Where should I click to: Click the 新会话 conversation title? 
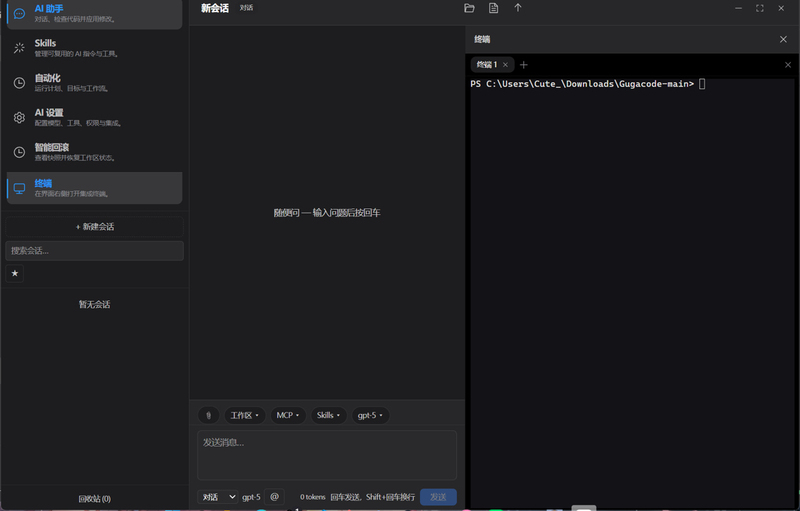(215, 8)
